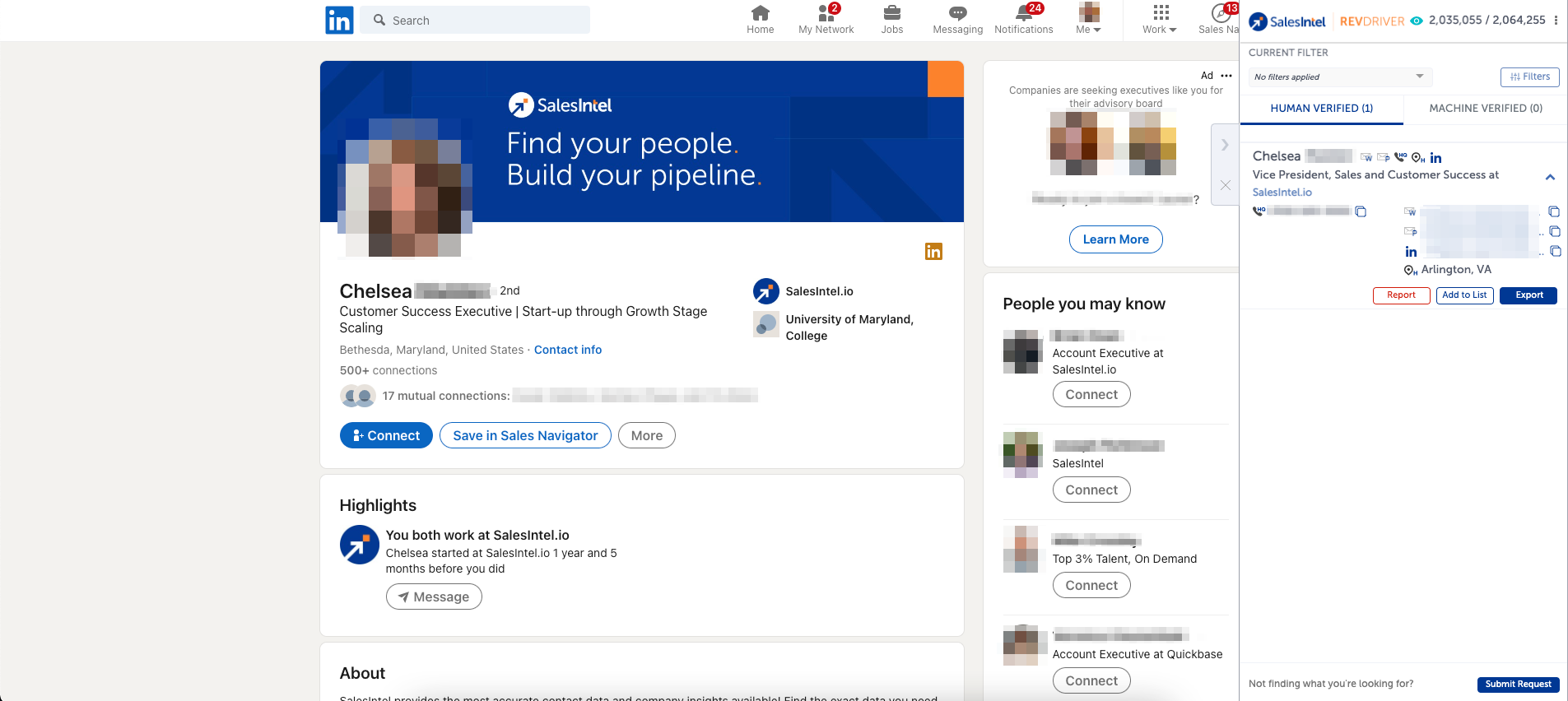Open SalesIntel.io company name on profile
The height and width of the screenshot is (701, 1568).
coord(820,291)
